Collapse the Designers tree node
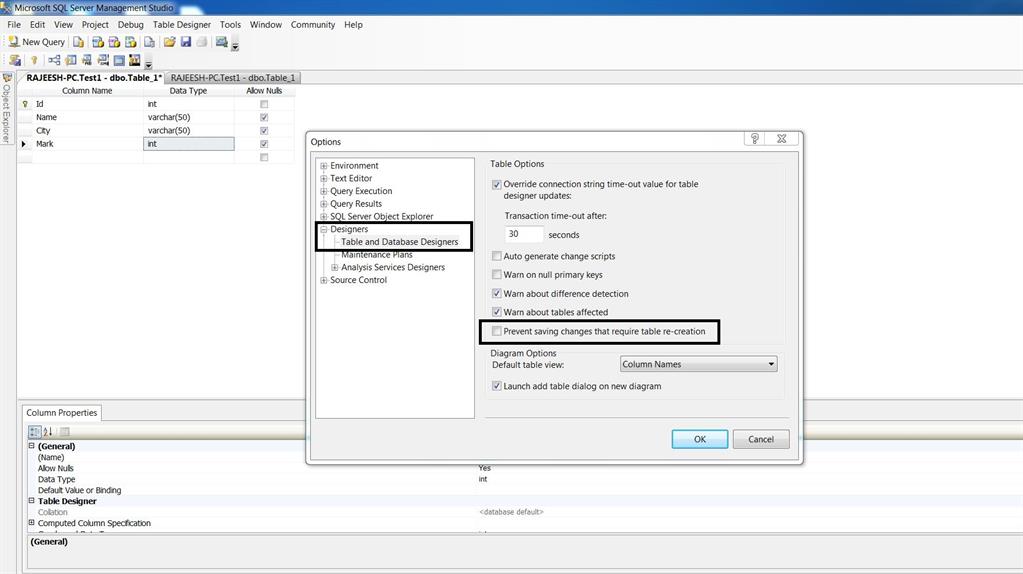1023x574 pixels. (x=324, y=229)
